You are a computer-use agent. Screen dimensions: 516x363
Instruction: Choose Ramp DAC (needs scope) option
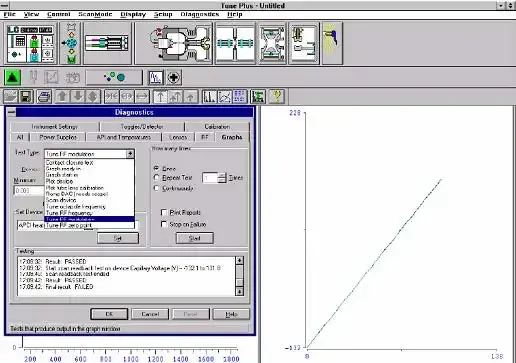[89, 194]
